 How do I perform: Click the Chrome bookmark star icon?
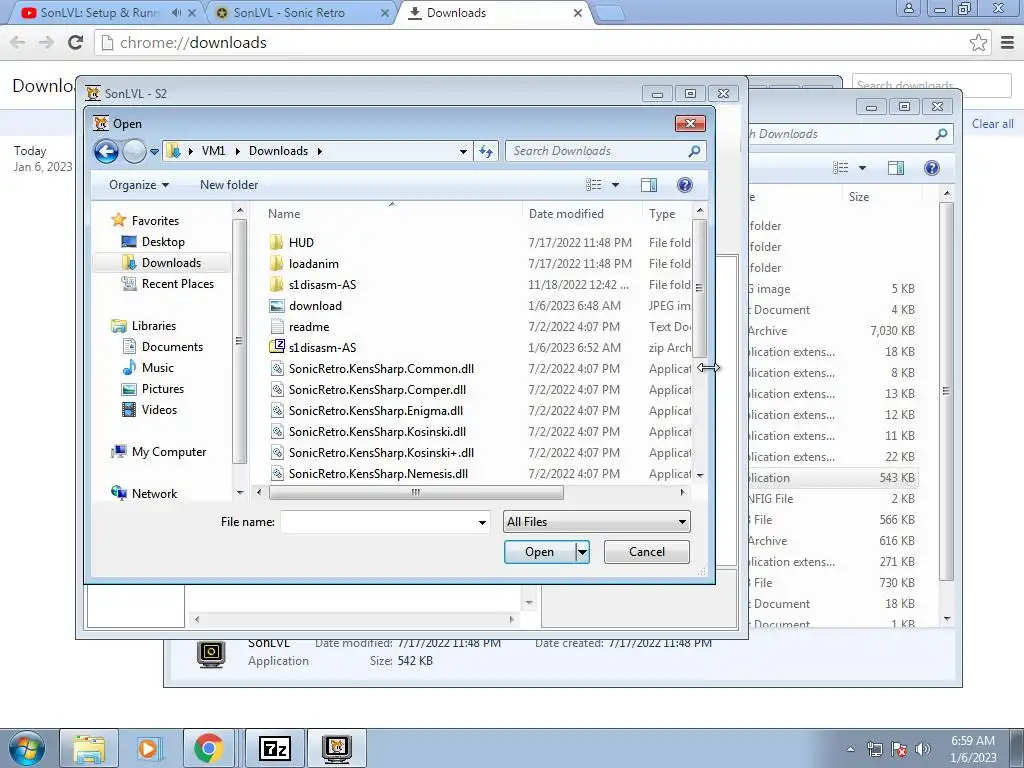pyautogui.click(x=978, y=42)
